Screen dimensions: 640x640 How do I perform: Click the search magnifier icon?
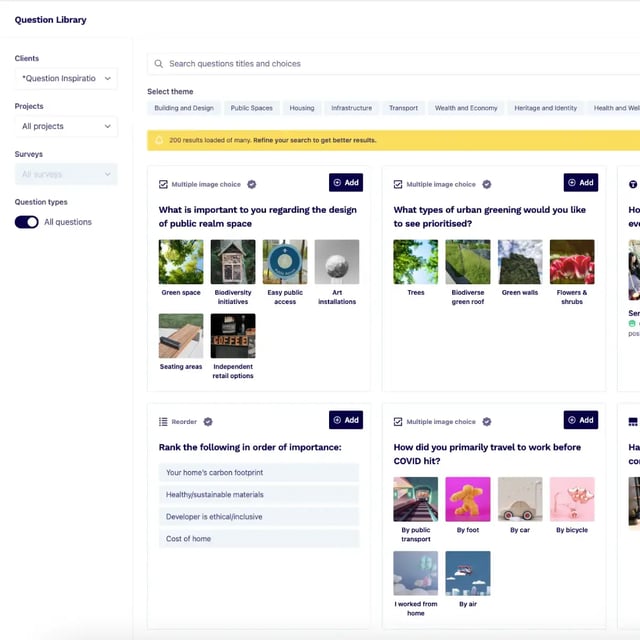click(x=158, y=64)
